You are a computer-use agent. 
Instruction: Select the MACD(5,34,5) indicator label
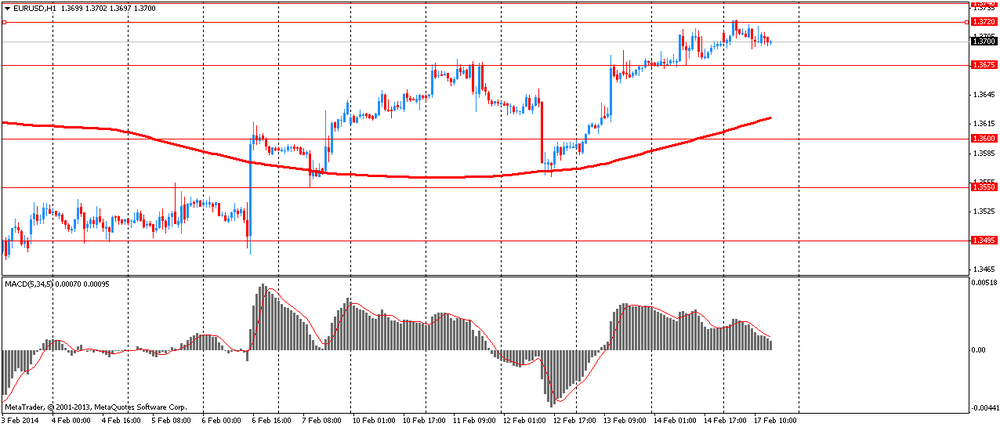pyautogui.click(x=30, y=284)
